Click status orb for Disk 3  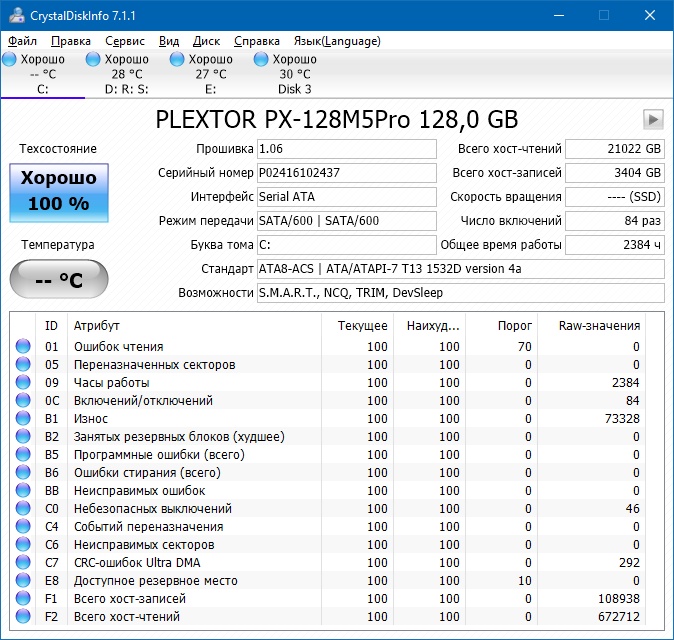[x=262, y=60]
